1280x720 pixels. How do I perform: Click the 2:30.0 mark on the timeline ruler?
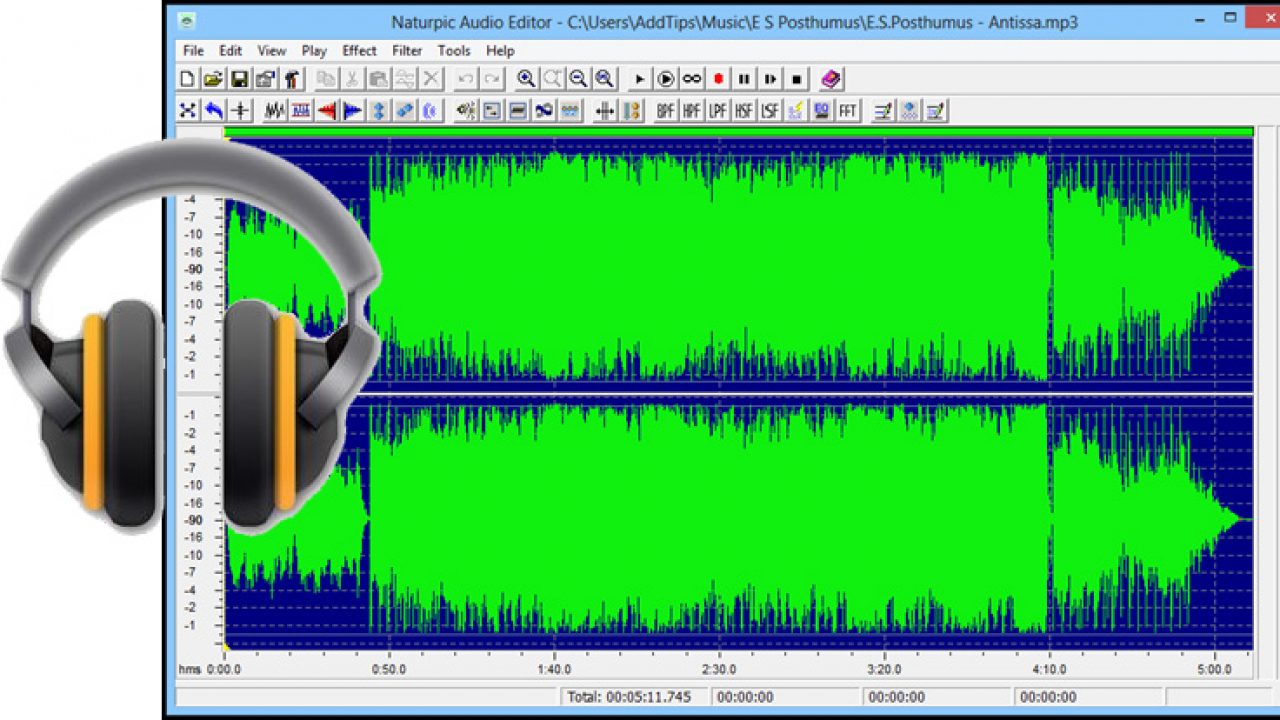pos(719,669)
